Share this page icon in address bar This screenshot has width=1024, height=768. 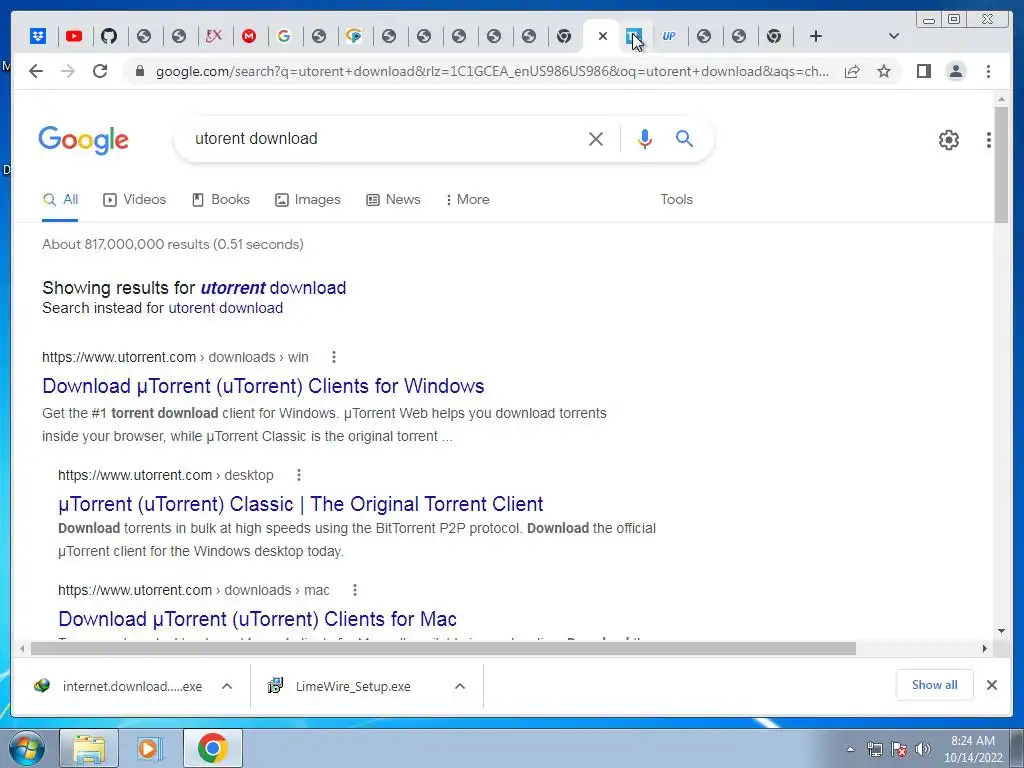click(852, 71)
